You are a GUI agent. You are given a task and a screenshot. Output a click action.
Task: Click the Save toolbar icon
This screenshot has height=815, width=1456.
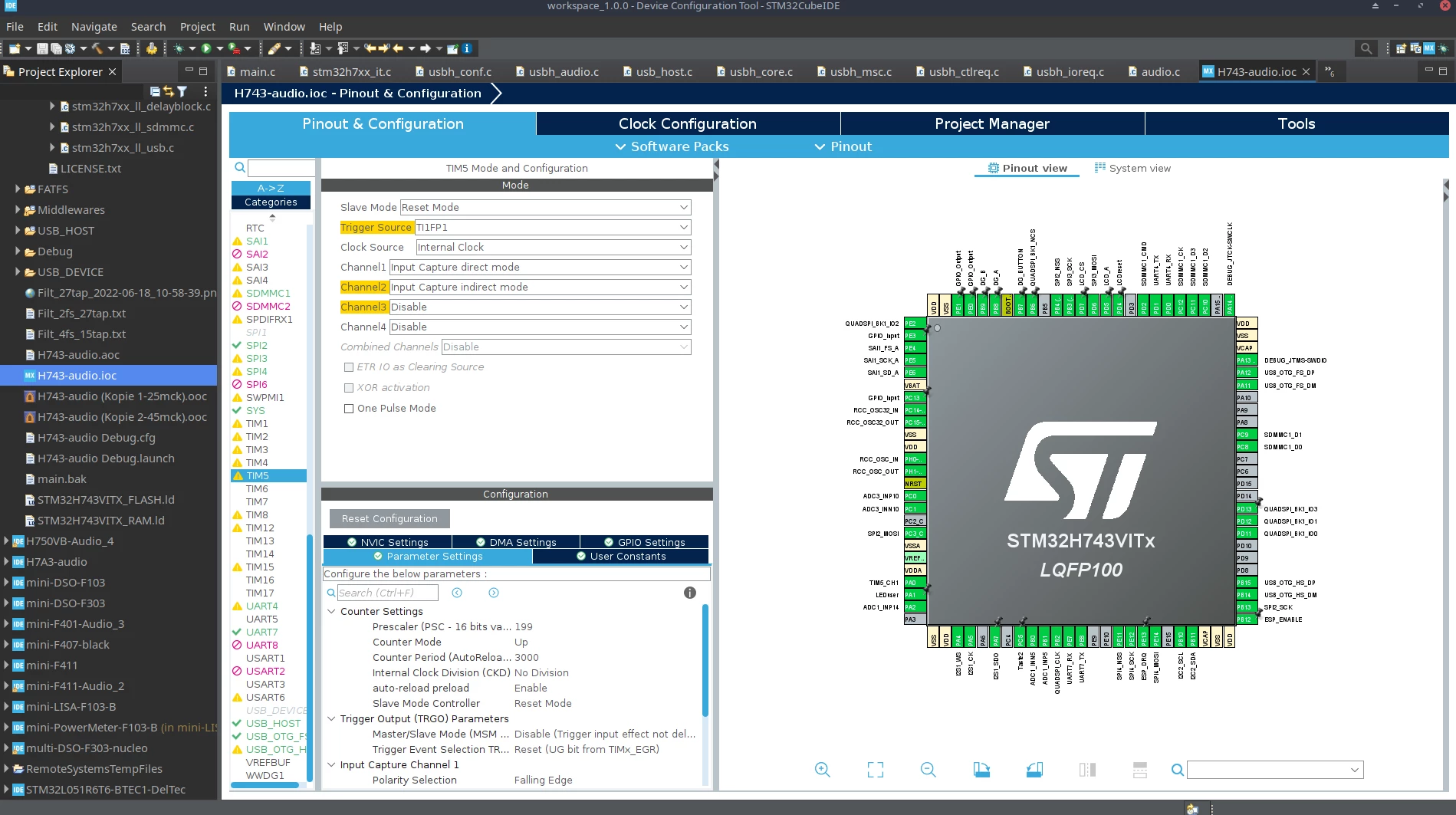click(x=43, y=48)
